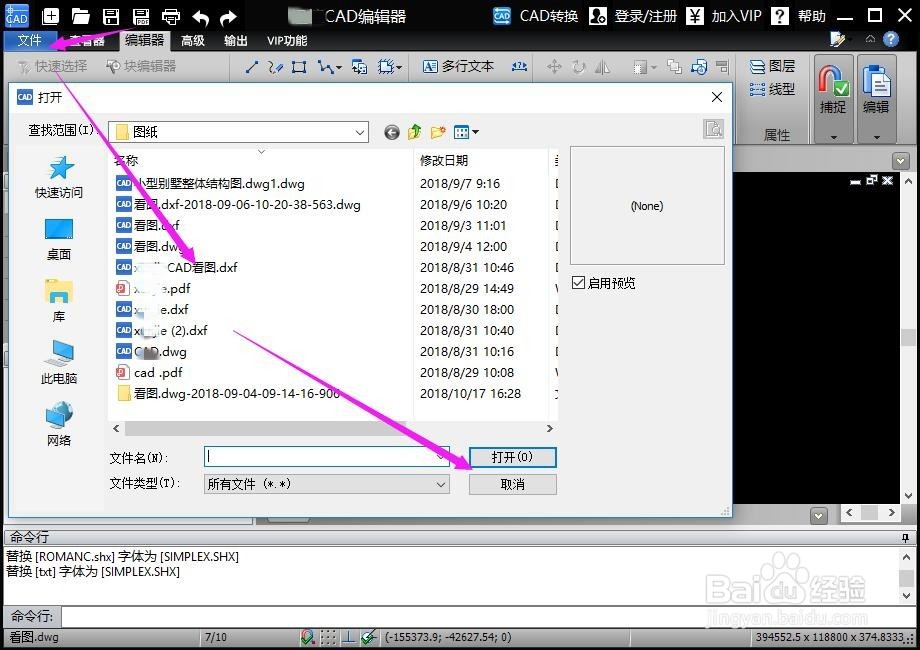Click the 打开(O) button
920x650 pixels.
tap(512, 457)
